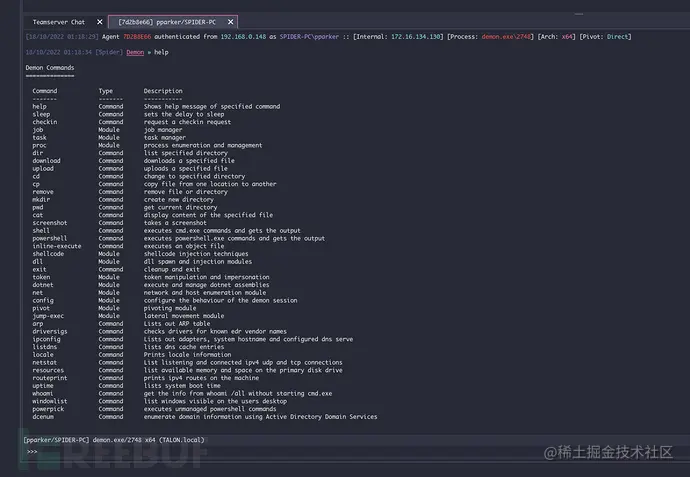This screenshot has height=477, width=690.
Task: Click the 'proc' module name
Action: [39, 145]
